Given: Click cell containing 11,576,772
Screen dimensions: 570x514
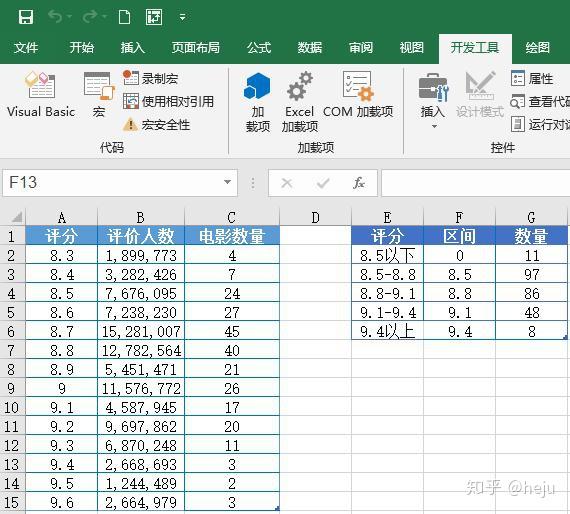Looking at the screenshot, I should 141,388.
